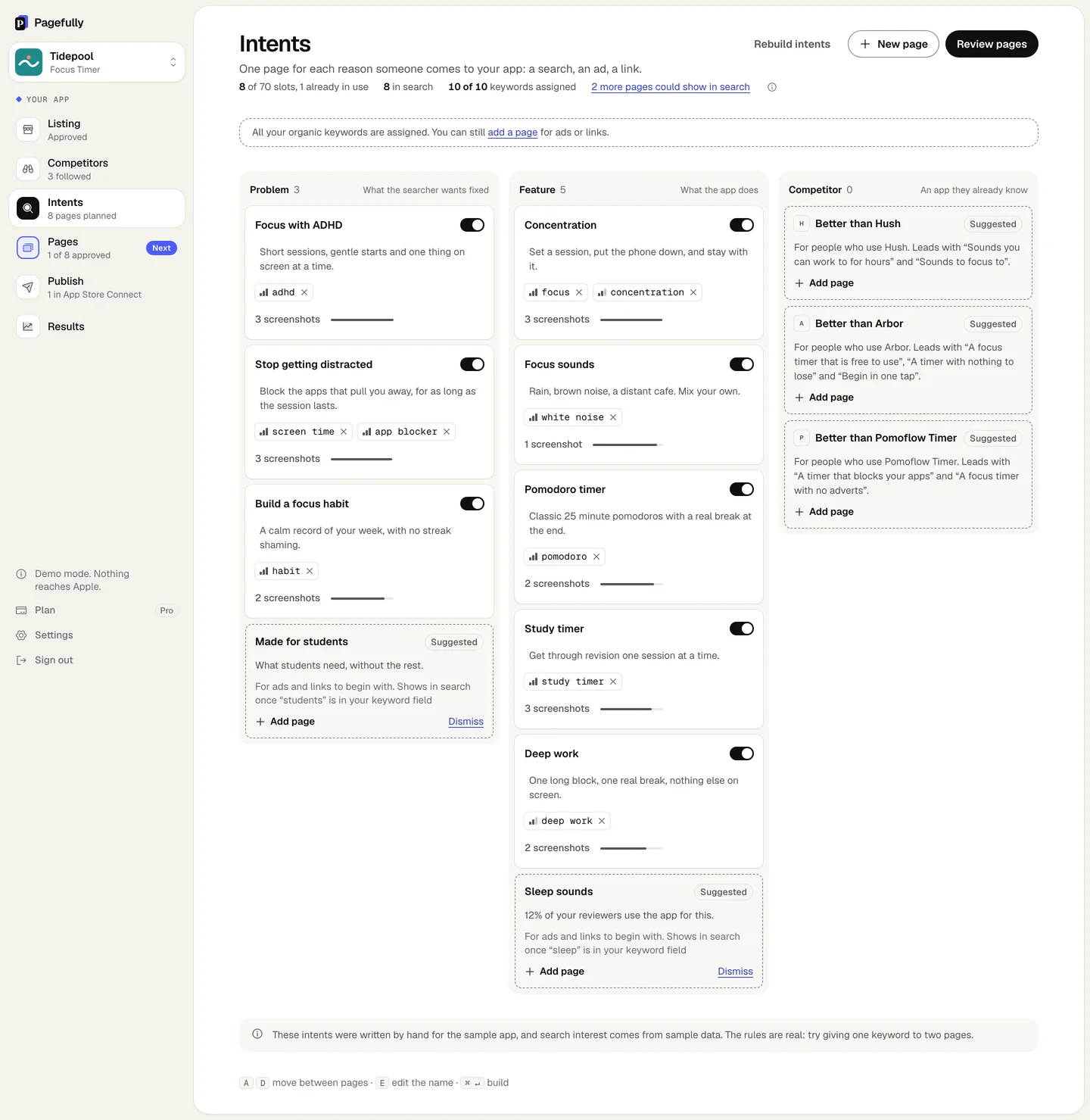Click the Sign out arrow icon
This screenshot has width=1090, height=1120.
click(21, 660)
